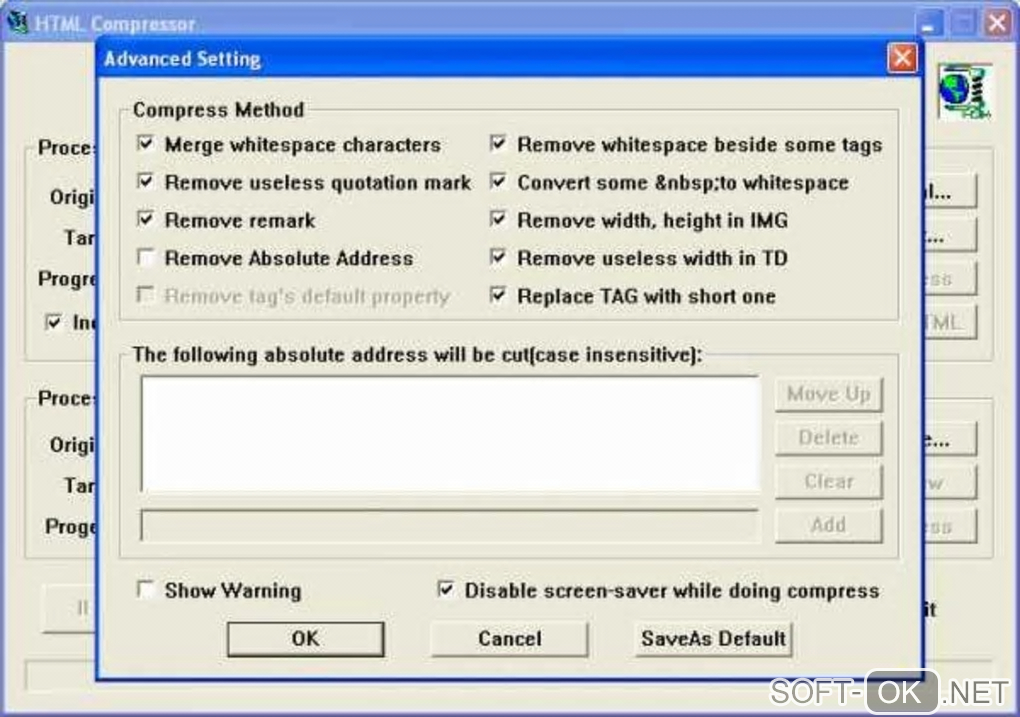Toggle Replace TAG with short one
This screenshot has height=717, width=1020.
pos(498,295)
